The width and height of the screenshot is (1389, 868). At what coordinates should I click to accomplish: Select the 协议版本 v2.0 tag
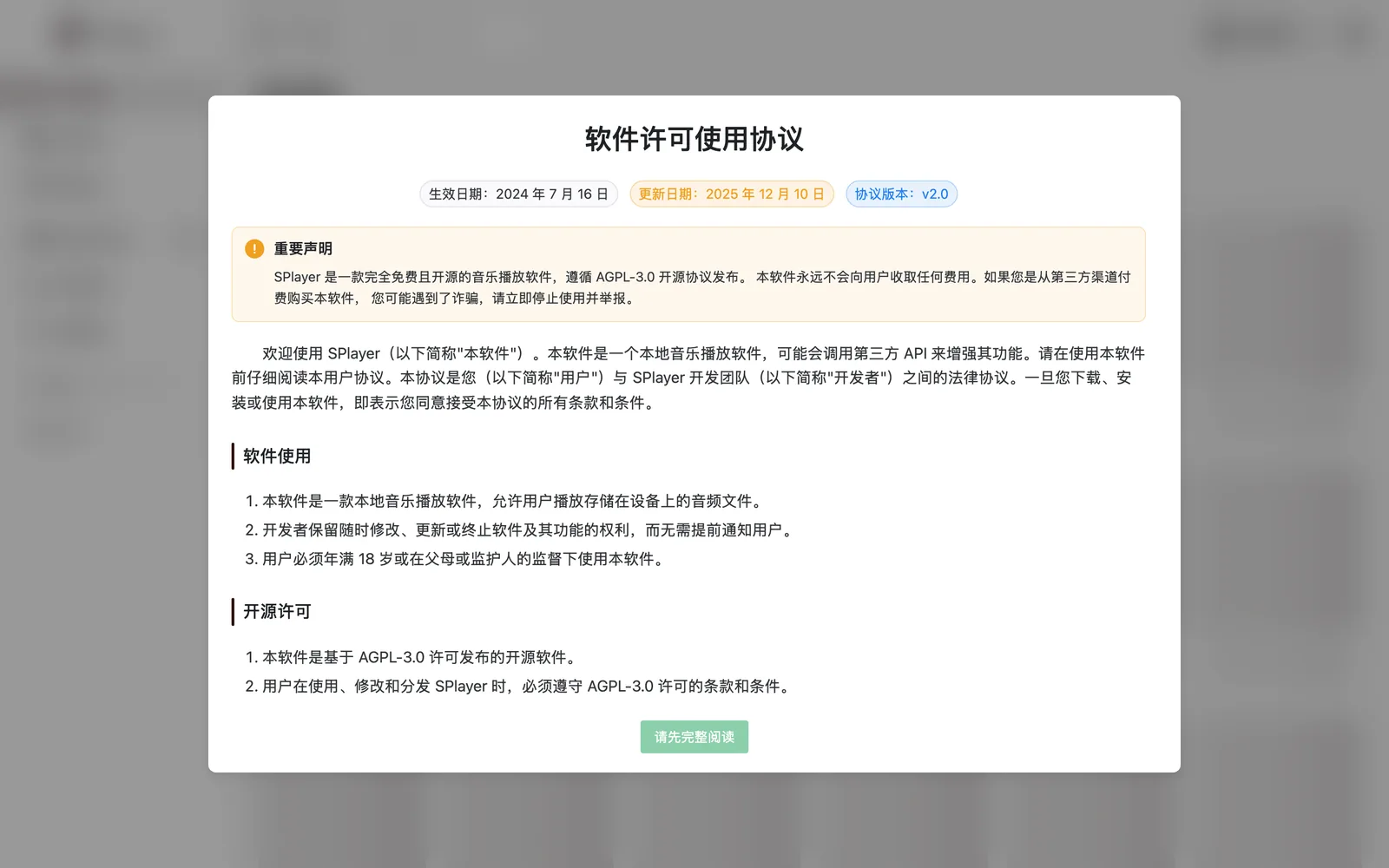point(901,194)
